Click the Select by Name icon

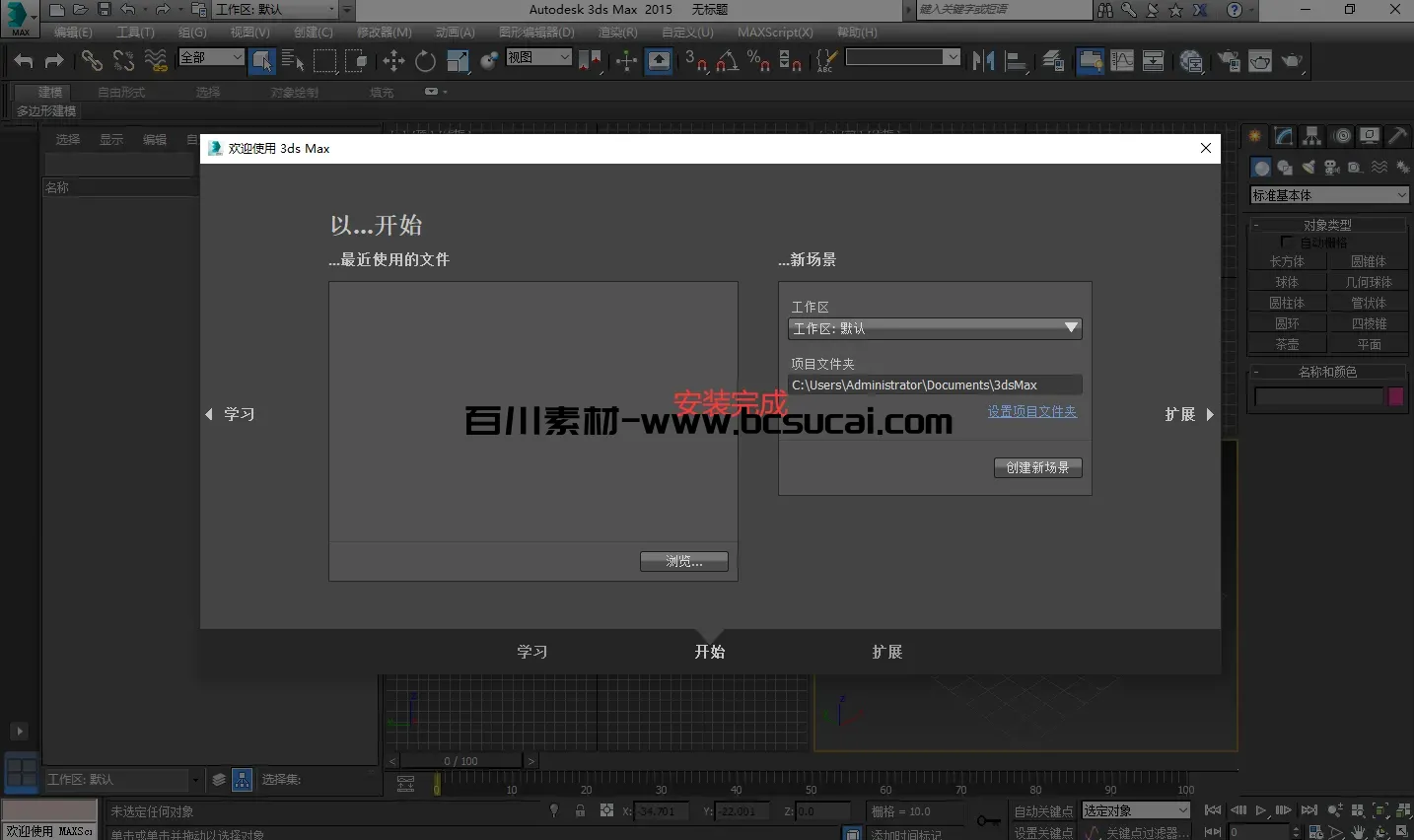(293, 61)
